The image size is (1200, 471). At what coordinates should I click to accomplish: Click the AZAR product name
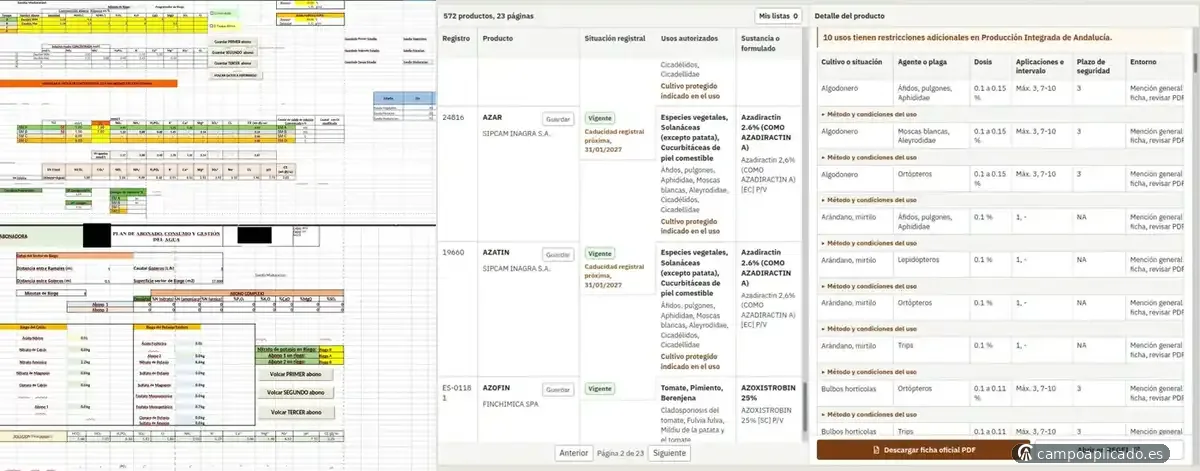(x=492, y=117)
